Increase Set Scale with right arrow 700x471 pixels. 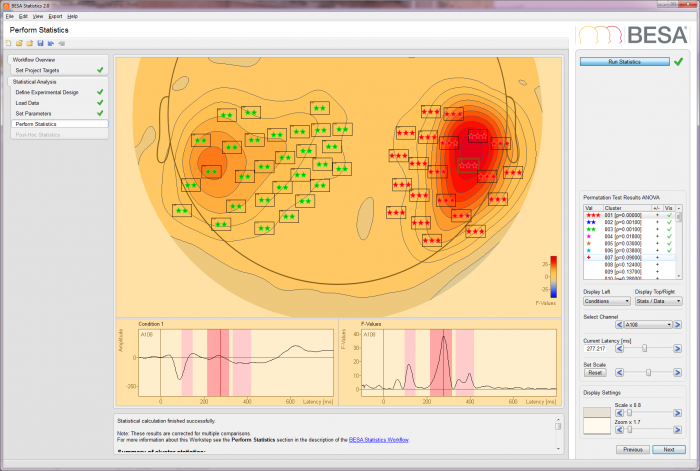pos(677,372)
